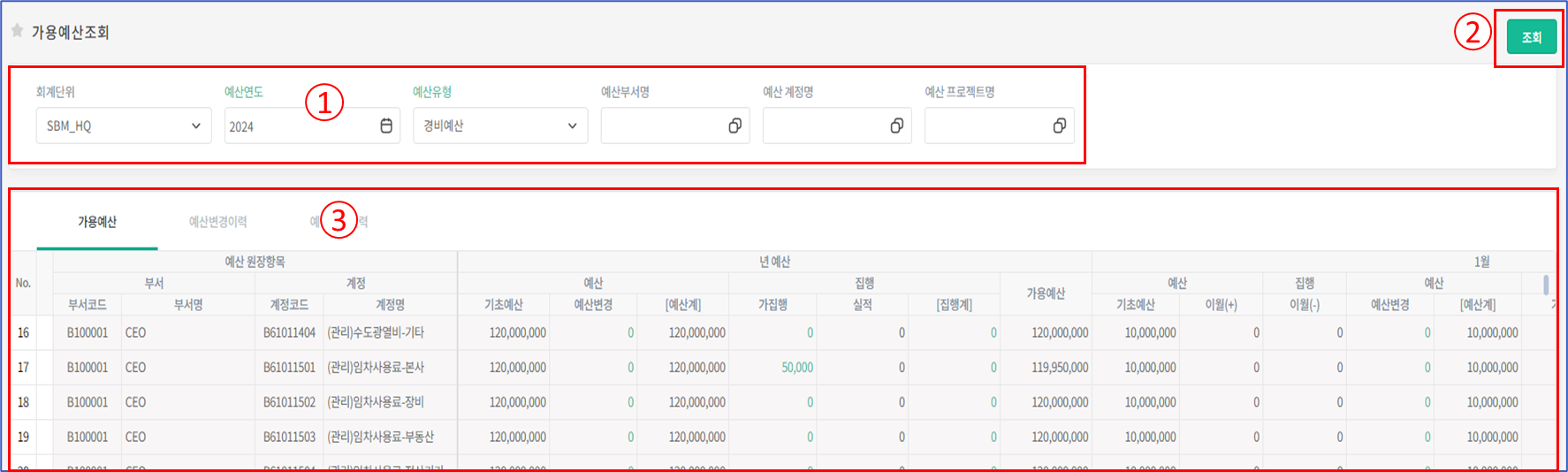This screenshot has width=1568, height=472.
Task: Switch to the 예산변경이력 tab
Action: [x=217, y=222]
